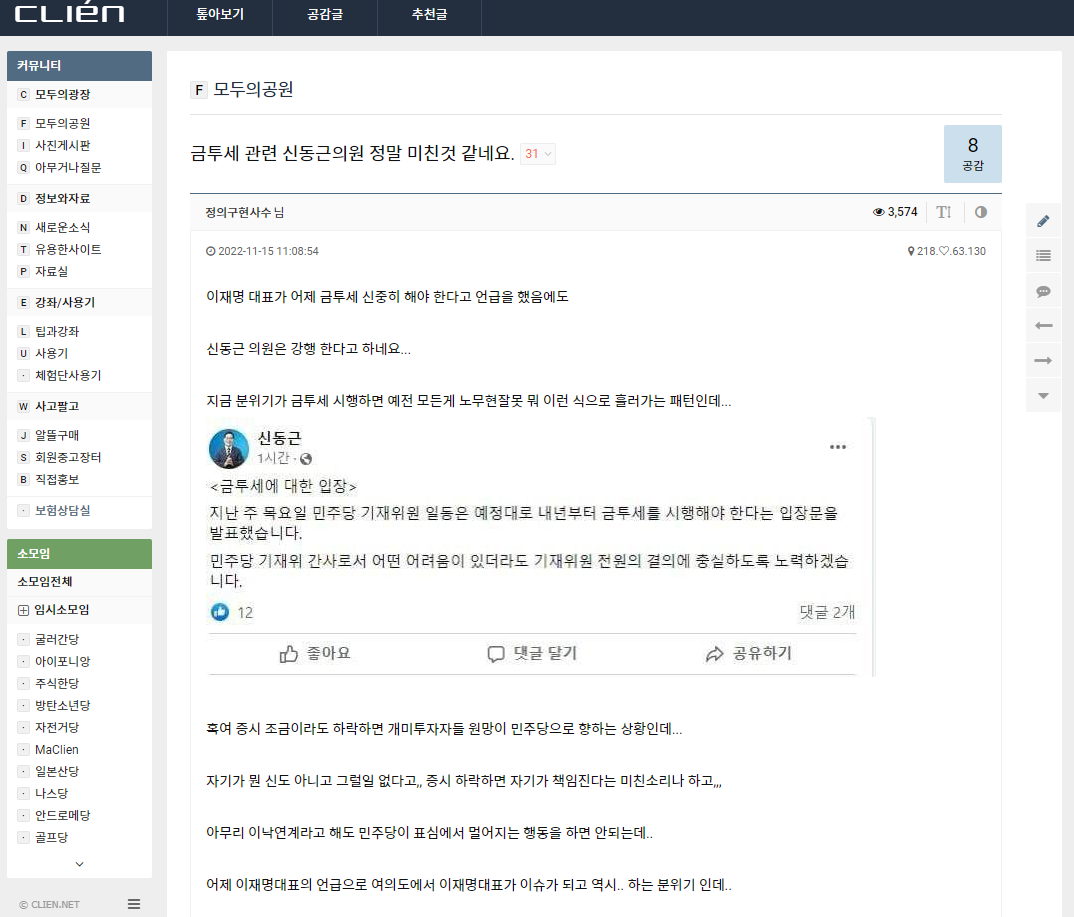Jump to comments via speech bubble icon
This screenshot has height=917, width=1074.
click(x=1043, y=291)
